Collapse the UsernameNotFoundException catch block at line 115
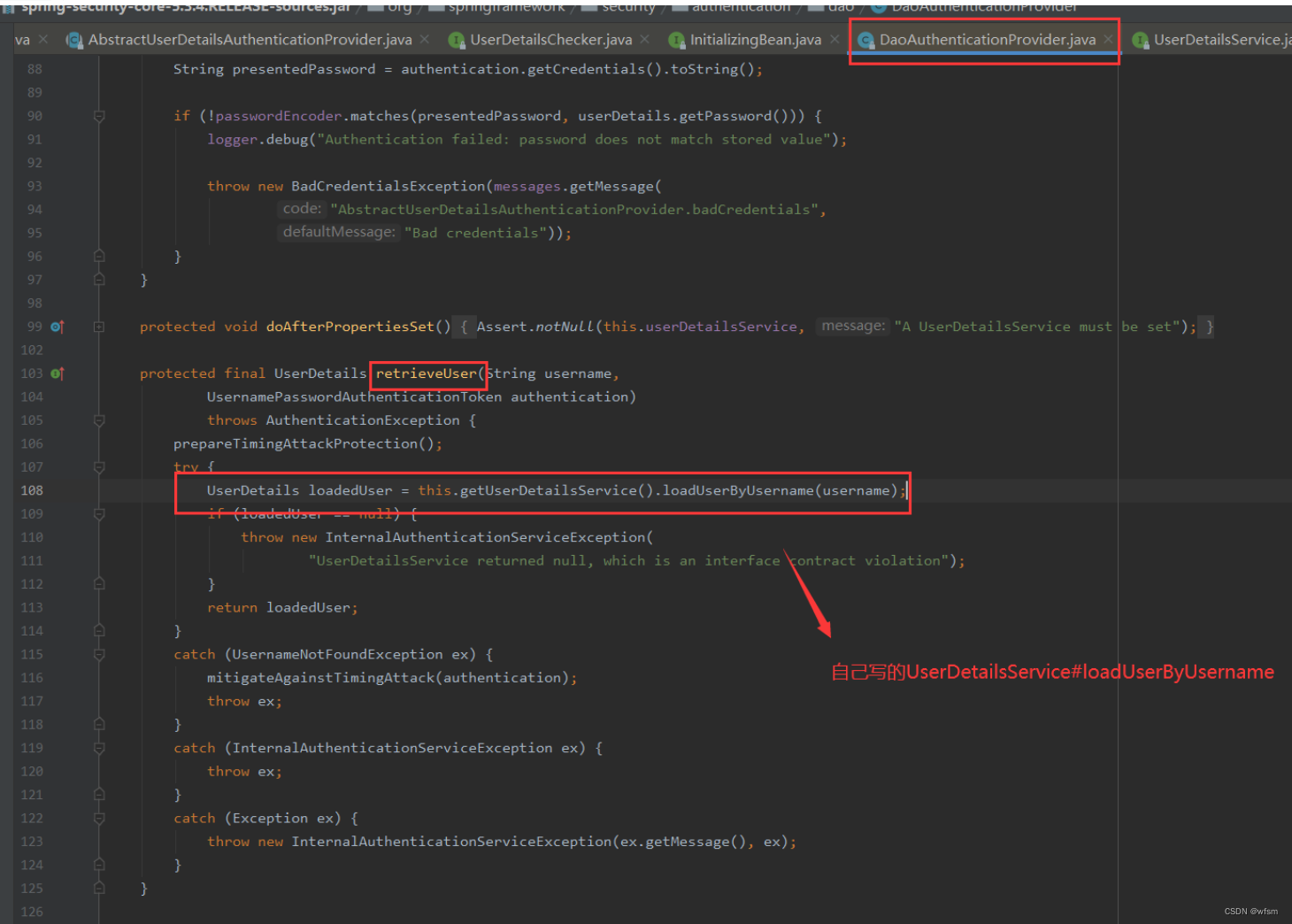The image size is (1292, 924). tap(99, 655)
